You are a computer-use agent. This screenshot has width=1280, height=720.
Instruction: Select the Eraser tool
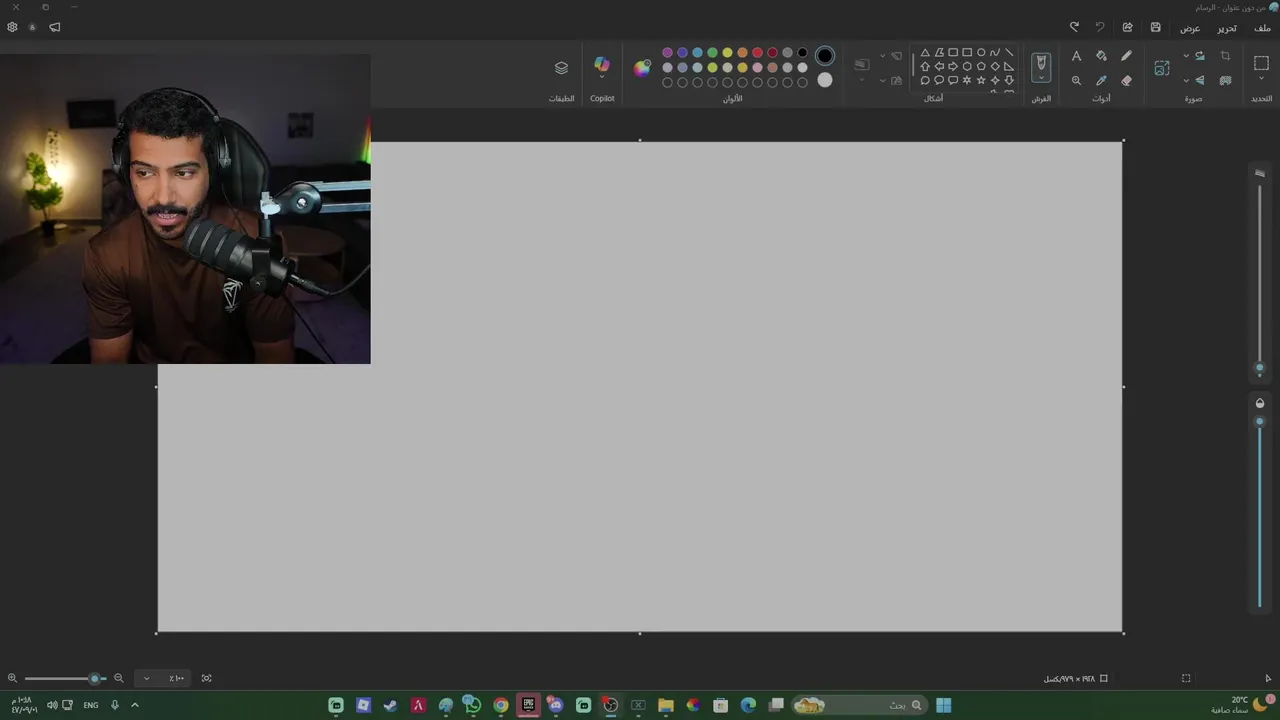(x=1126, y=81)
